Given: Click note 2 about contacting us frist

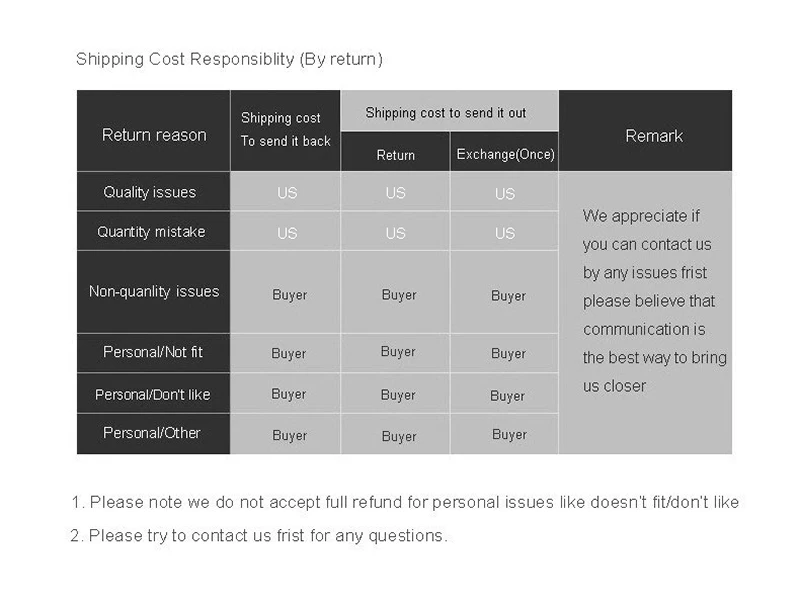Looking at the screenshot, I should point(259,536).
